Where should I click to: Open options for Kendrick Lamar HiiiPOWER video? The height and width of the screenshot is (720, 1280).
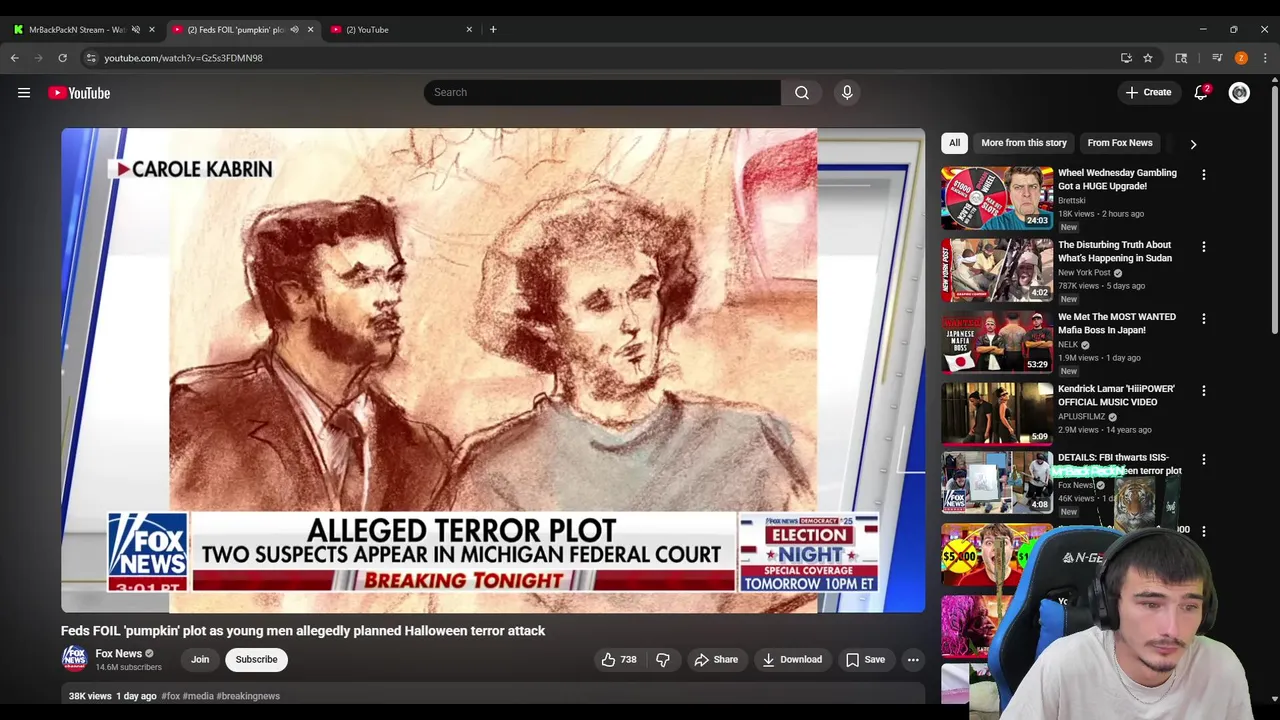coord(1204,390)
